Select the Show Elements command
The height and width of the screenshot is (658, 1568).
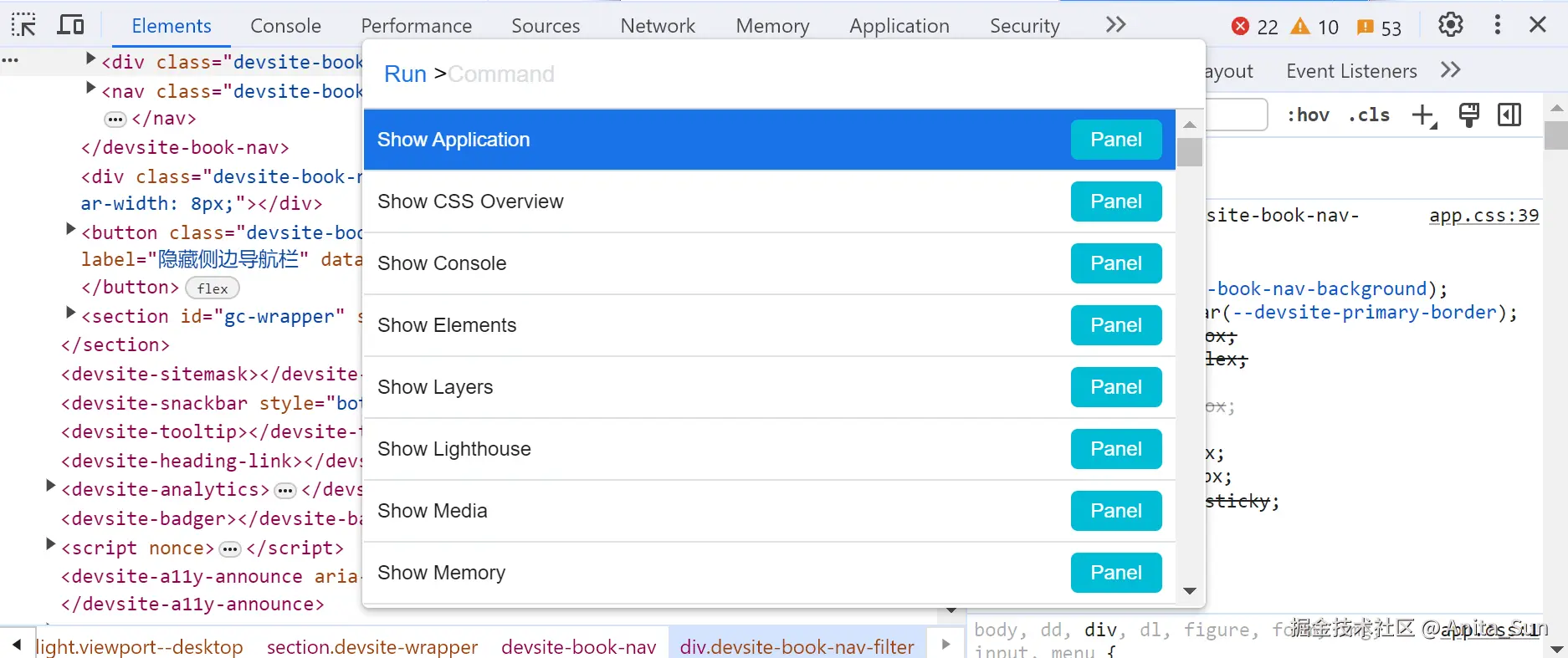770,325
